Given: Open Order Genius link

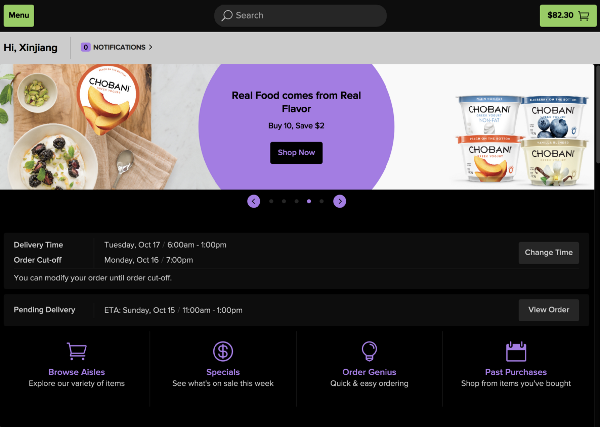Looking at the screenshot, I should tap(369, 372).
